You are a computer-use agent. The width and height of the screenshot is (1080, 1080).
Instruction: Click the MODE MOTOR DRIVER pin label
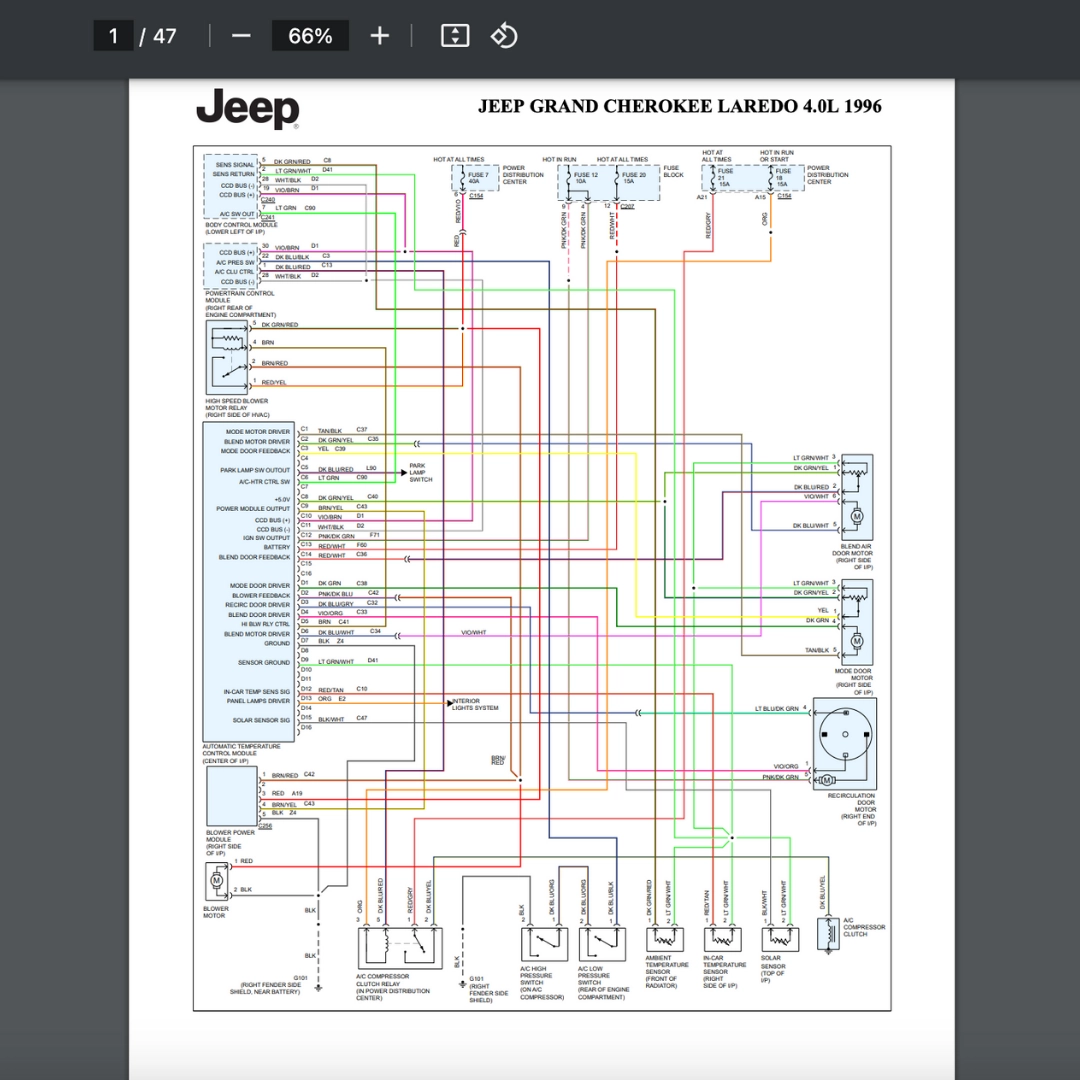[258, 432]
